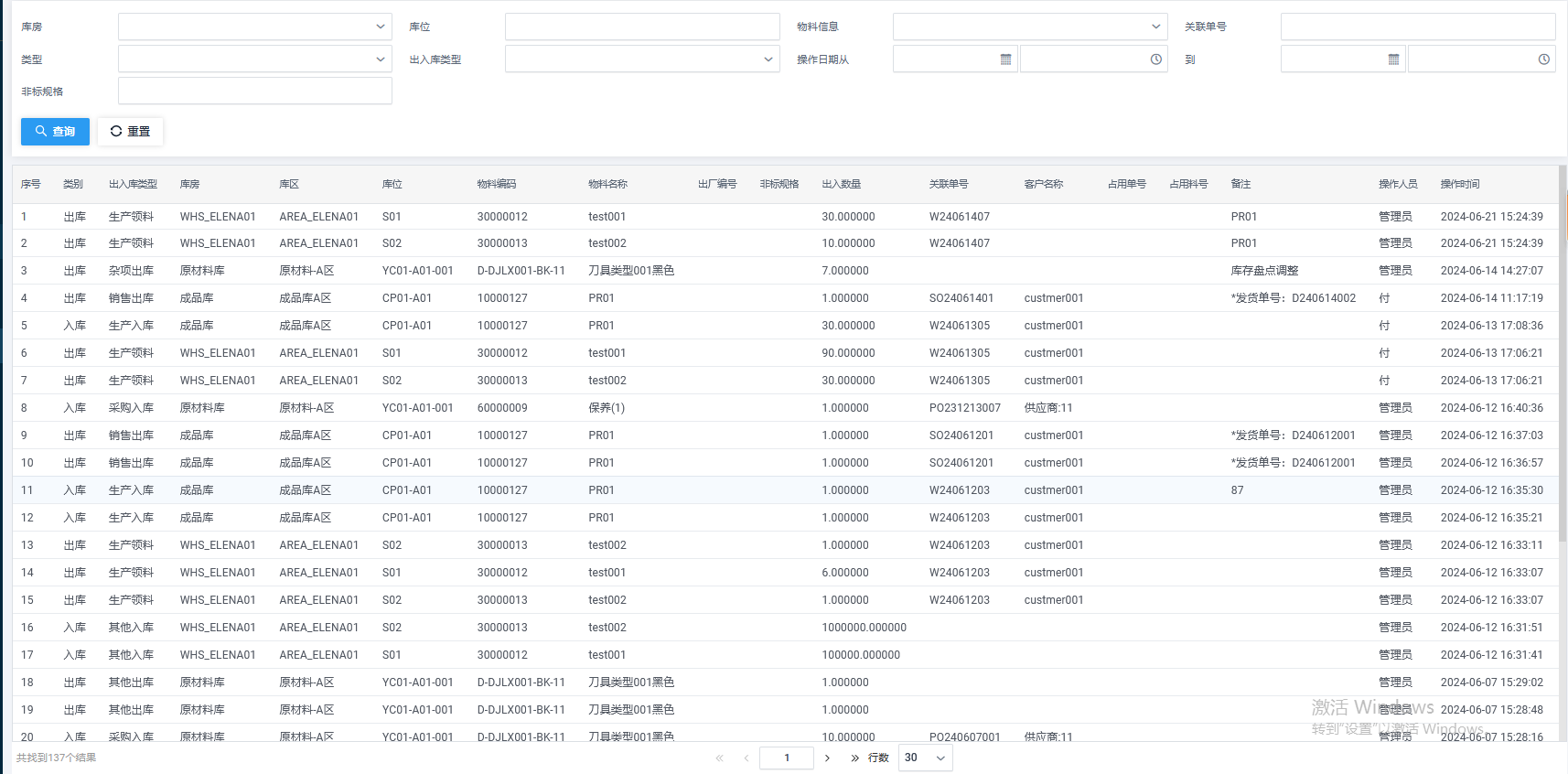Click the 物料编码 column header
Viewport: 1568px width, 774px height.
[x=497, y=184]
